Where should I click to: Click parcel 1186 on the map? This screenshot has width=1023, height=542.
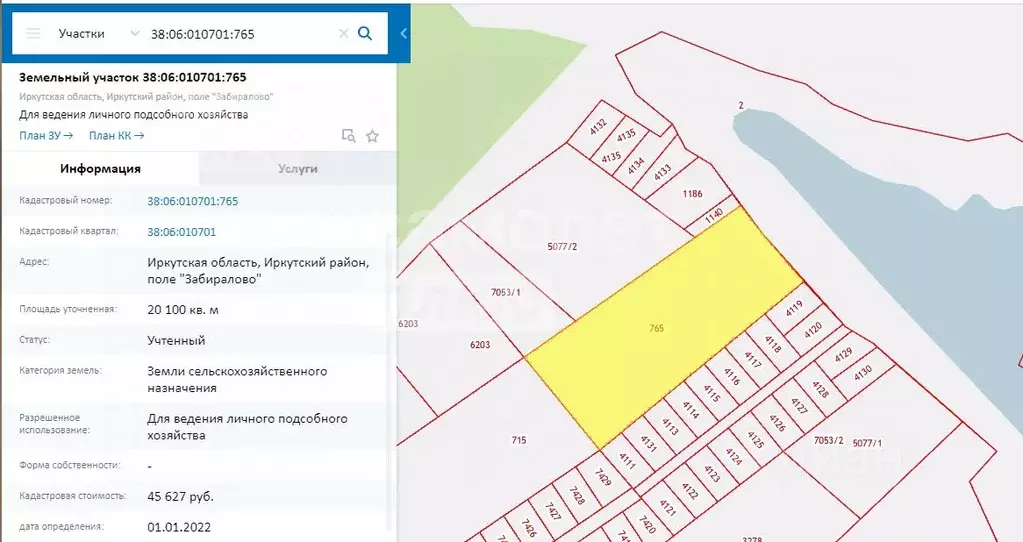pyautogui.click(x=692, y=194)
